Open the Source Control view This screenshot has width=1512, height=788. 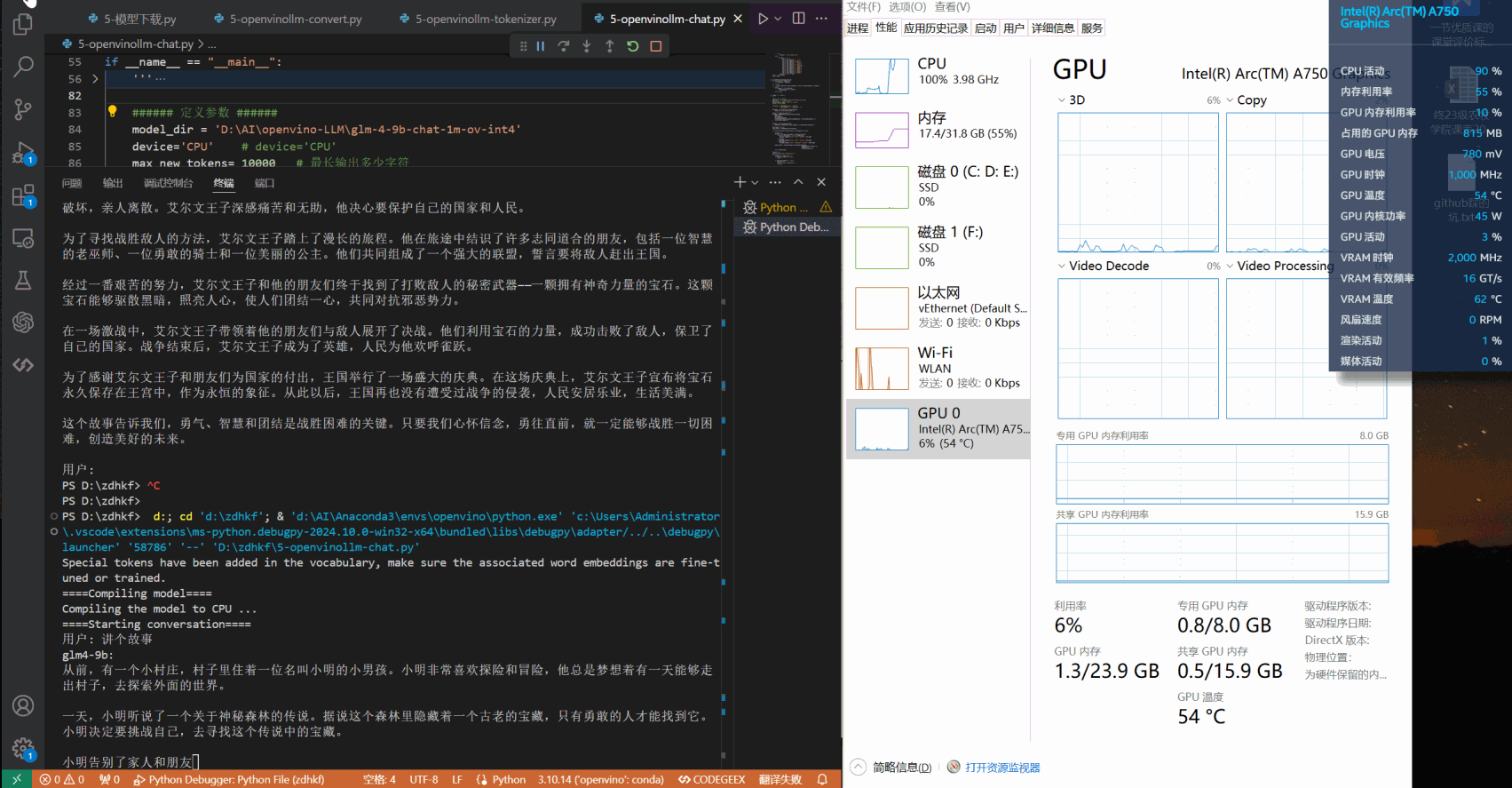(23, 109)
